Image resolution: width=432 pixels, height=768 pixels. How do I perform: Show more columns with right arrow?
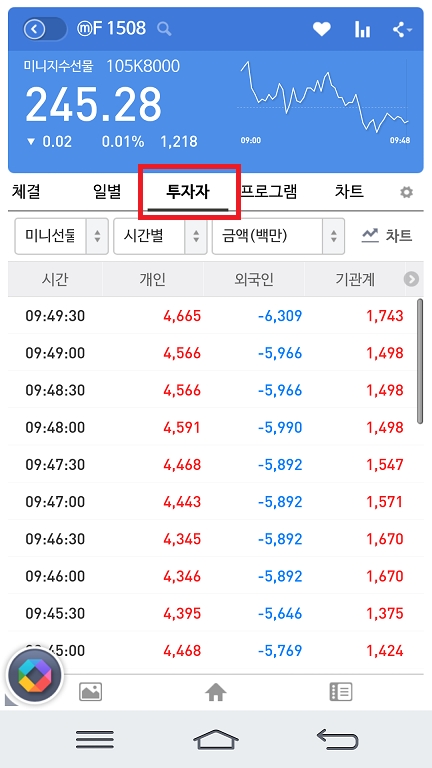coord(411,279)
